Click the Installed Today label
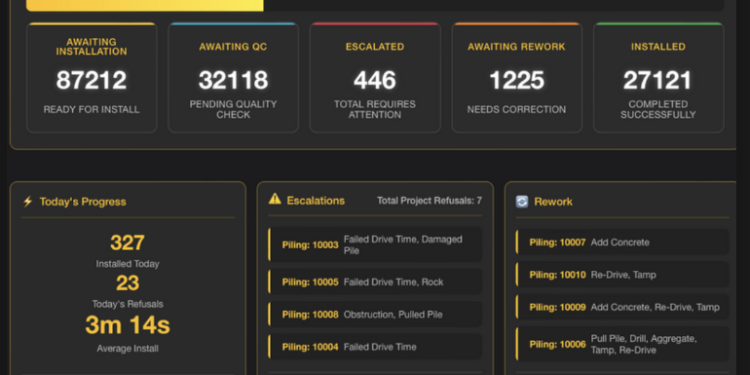The height and width of the screenshot is (375, 750). click(127, 264)
